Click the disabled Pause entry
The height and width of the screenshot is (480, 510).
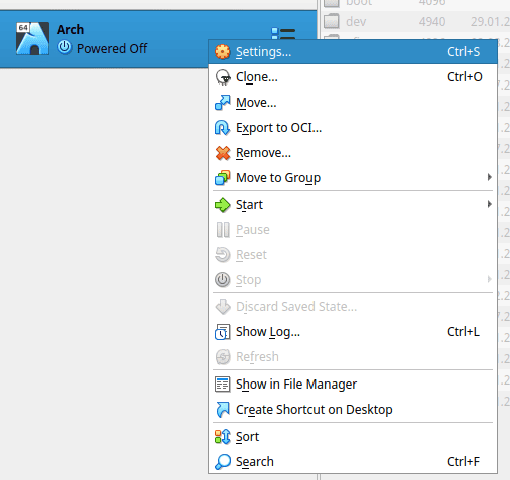point(353,230)
